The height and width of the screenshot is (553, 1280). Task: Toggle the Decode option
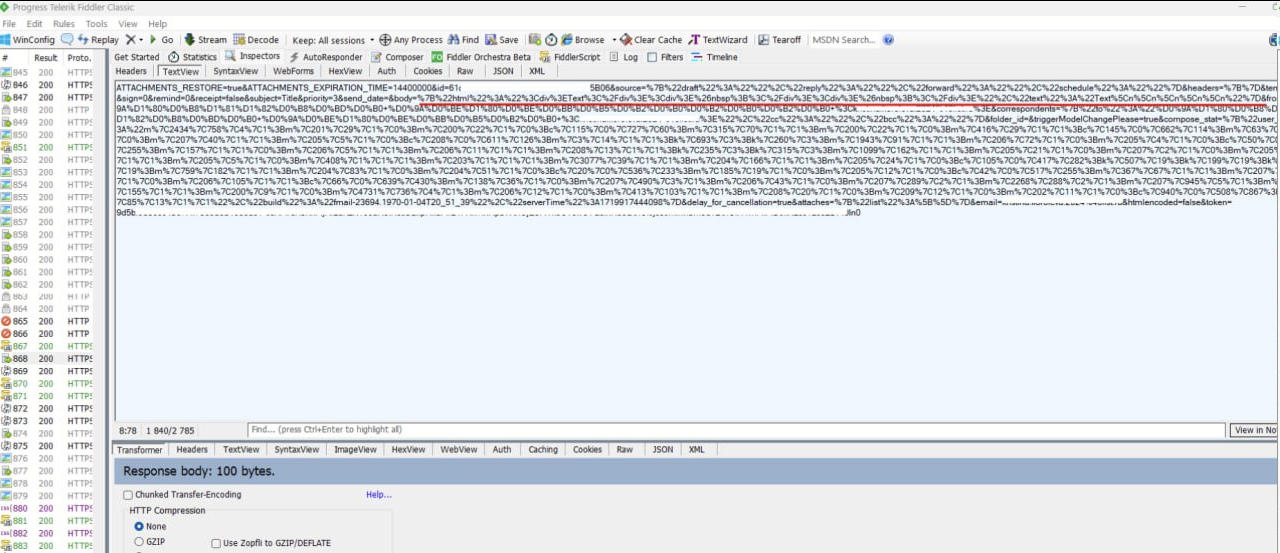(256, 40)
